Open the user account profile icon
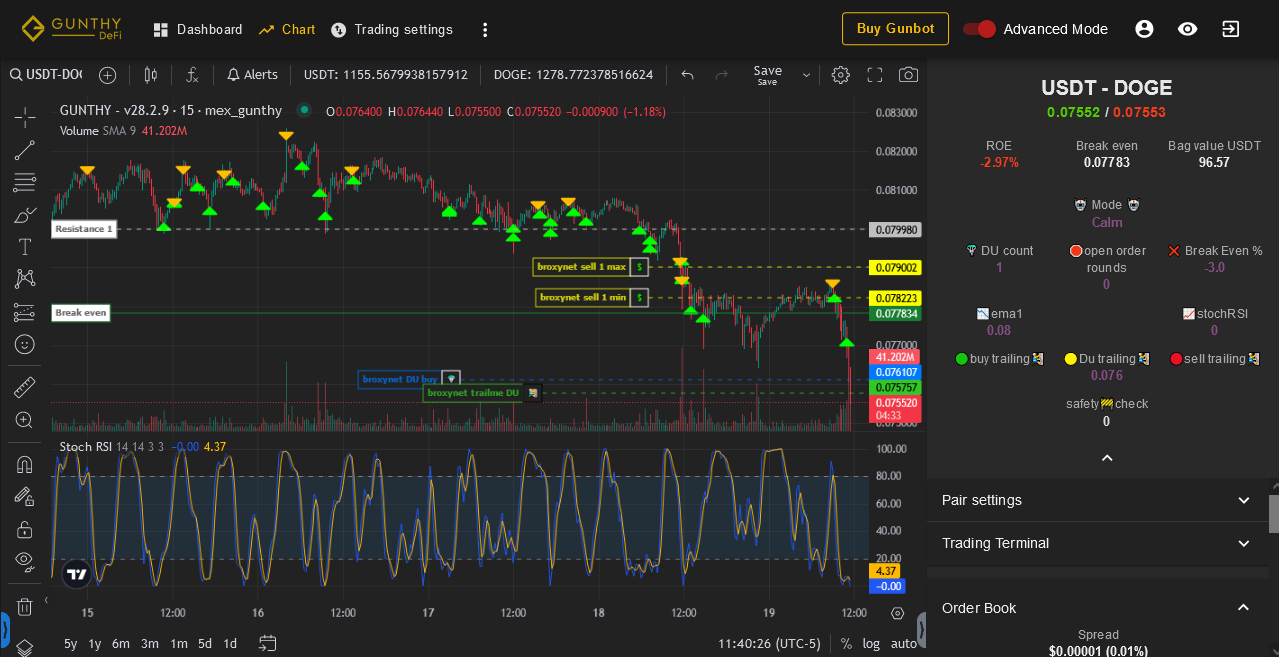This screenshot has width=1279, height=657. 1145,29
